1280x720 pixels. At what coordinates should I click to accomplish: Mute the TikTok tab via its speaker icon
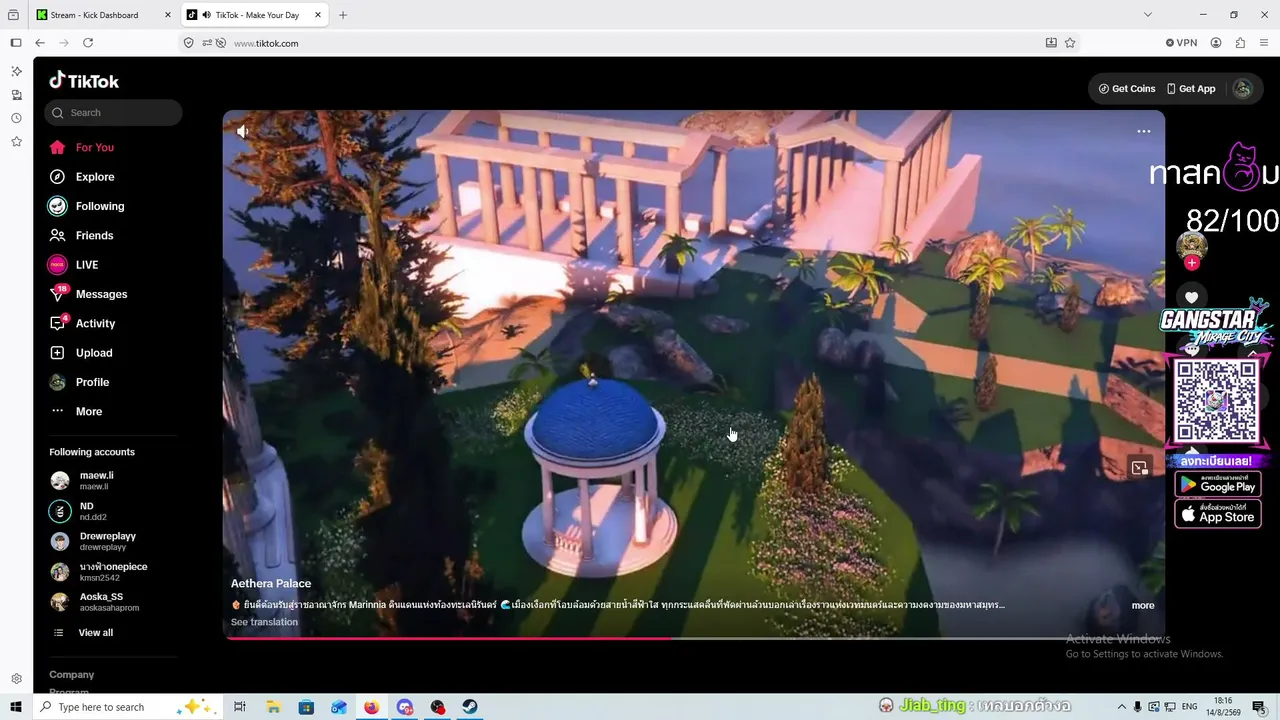click(x=206, y=15)
